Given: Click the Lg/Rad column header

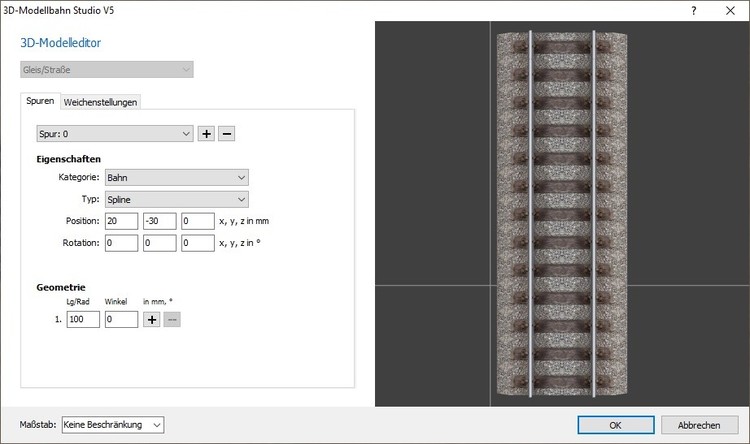Looking at the screenshot, I should (x=78, y=302).
